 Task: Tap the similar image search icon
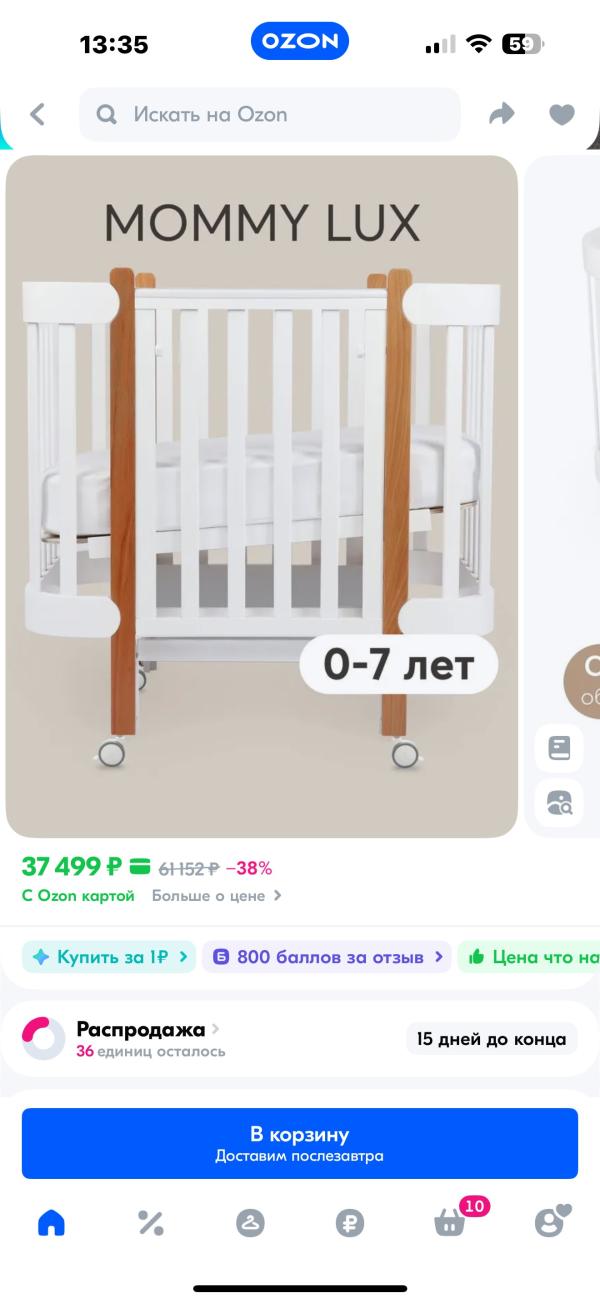click(x=559, y=802)
